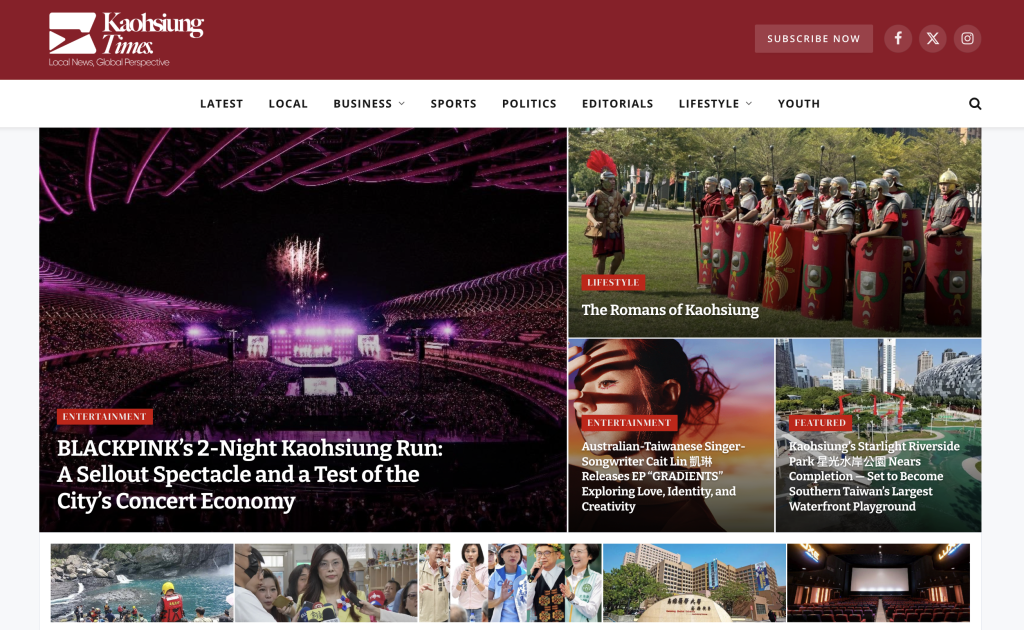Viewport: 1024px width, 630px height.
Task: Open the Editorials section
Action: coord(617,104)
